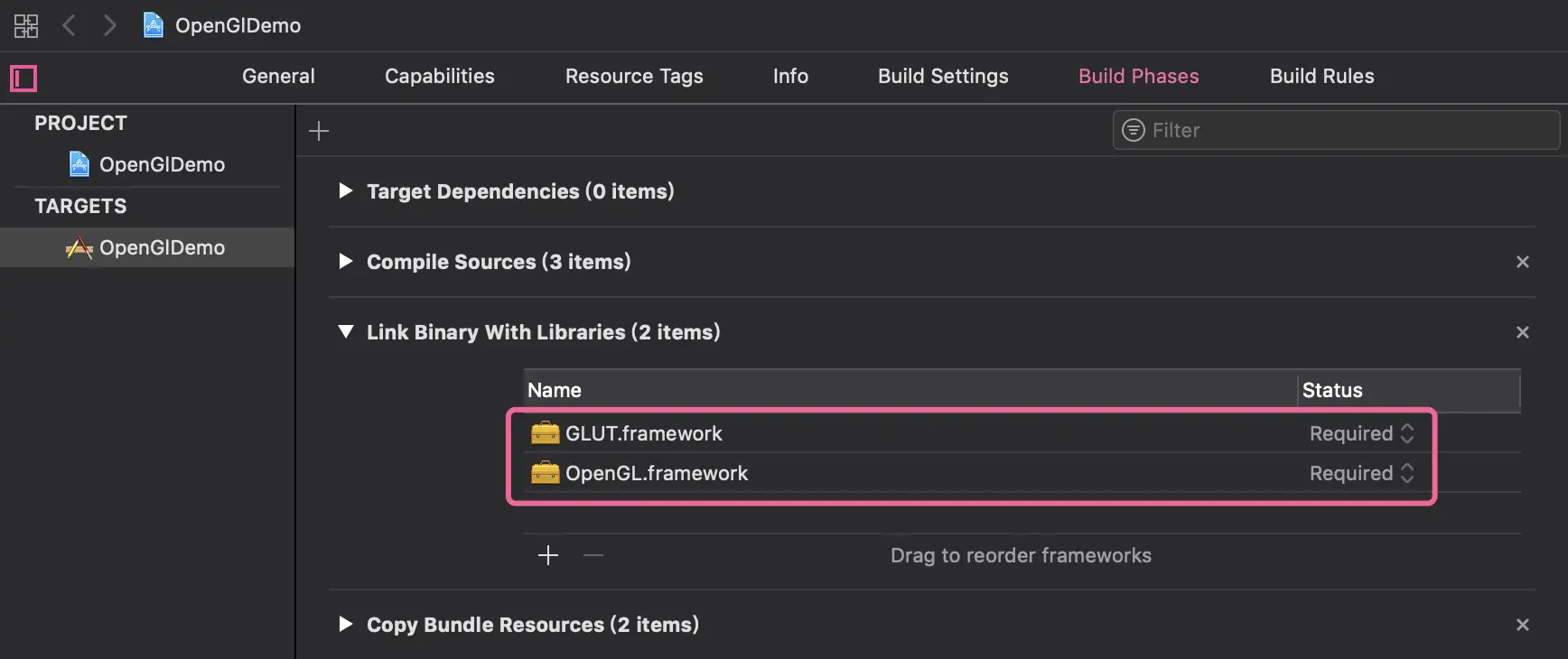Select the OpenGlDemo project item
This screenshot has height=659, width=1568.
coord(162,164)
